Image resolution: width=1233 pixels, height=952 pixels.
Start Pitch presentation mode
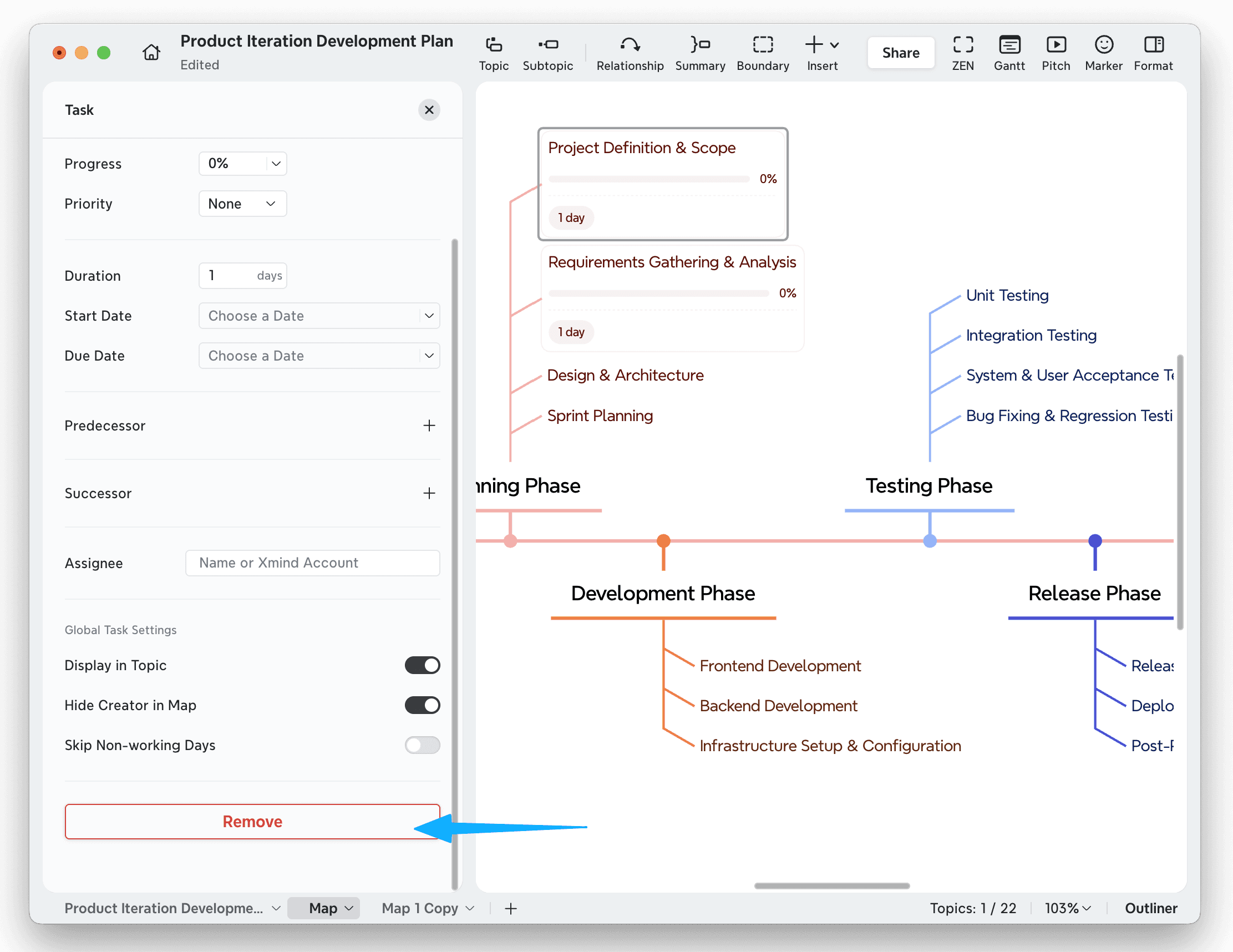coord(1056,53)
